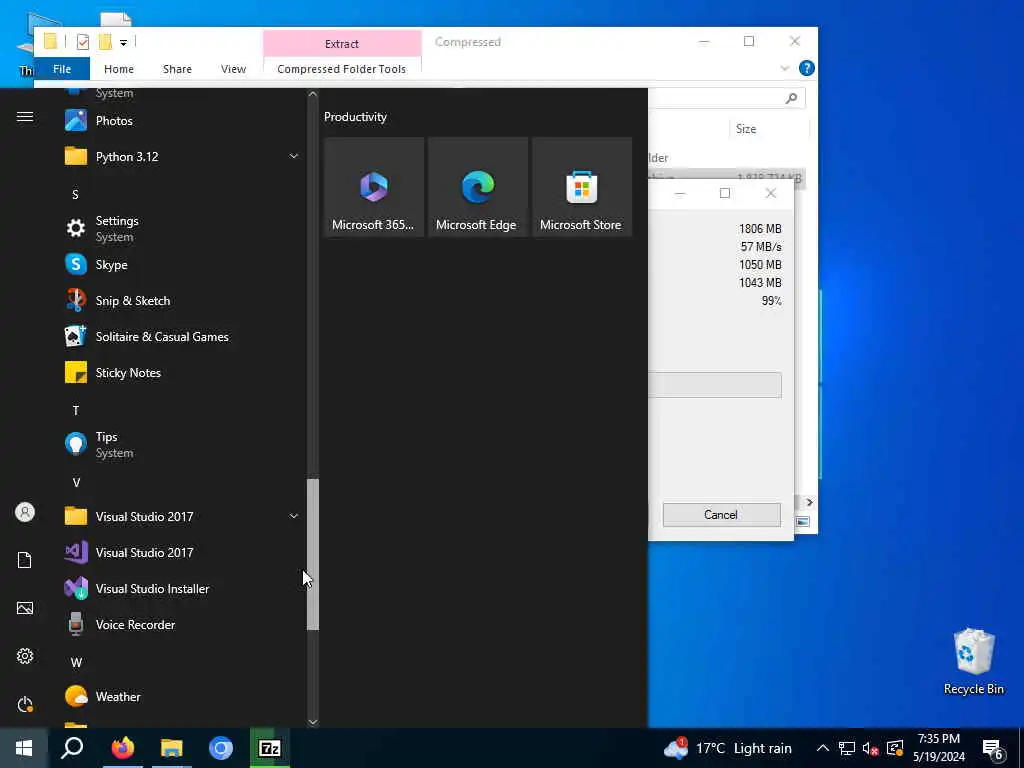Screen dimensions: 1024x768
Task: Click the Explorer search magnifier
Action: pyautogui.click(x=792, y=98)
